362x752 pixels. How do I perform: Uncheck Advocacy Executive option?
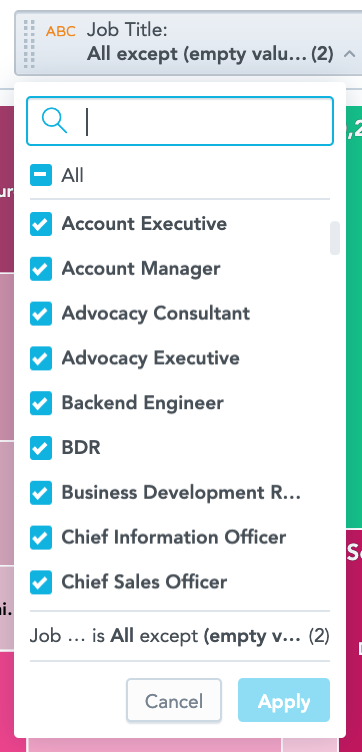click(x=41, y=358)
